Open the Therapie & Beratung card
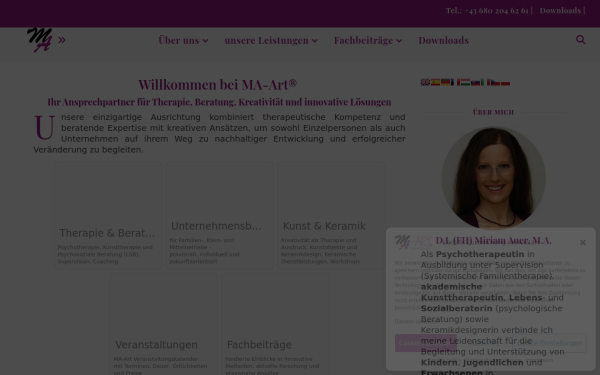This screenshot has height=375, width=600. pos(108,215)
